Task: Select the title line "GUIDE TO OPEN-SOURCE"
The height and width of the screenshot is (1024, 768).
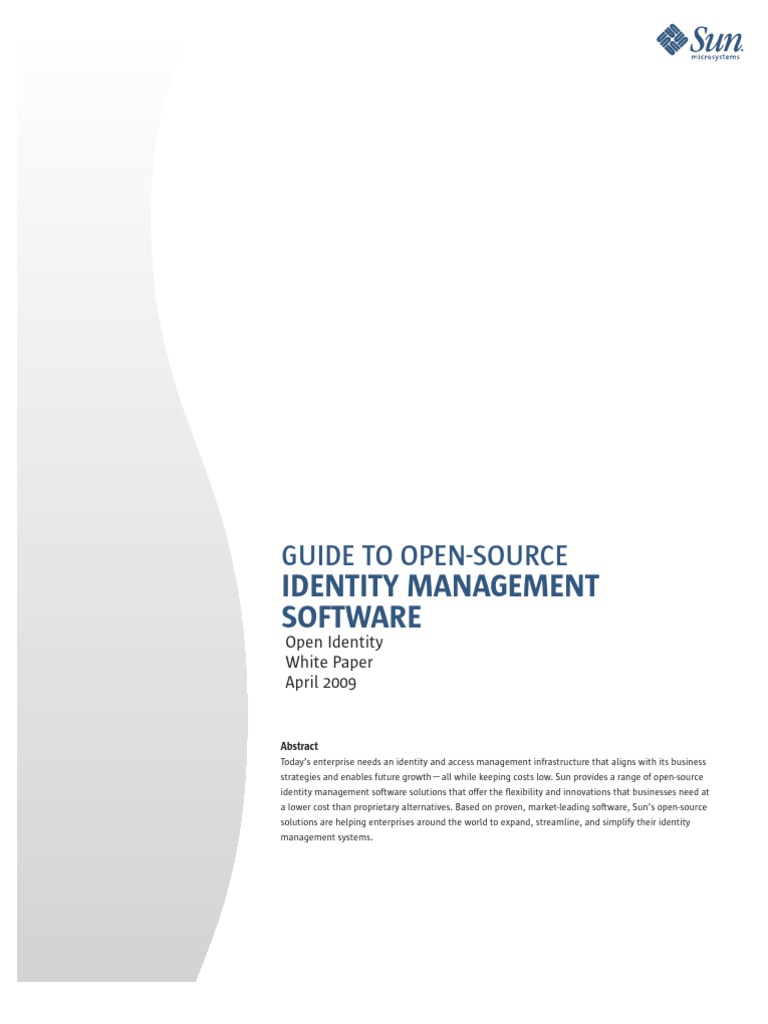Action: (x=424, y=556)
